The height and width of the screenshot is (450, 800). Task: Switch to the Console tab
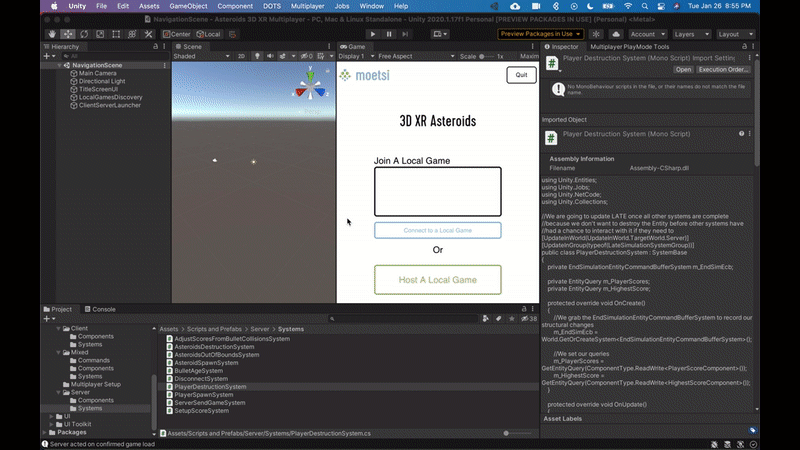pos(104,310)
